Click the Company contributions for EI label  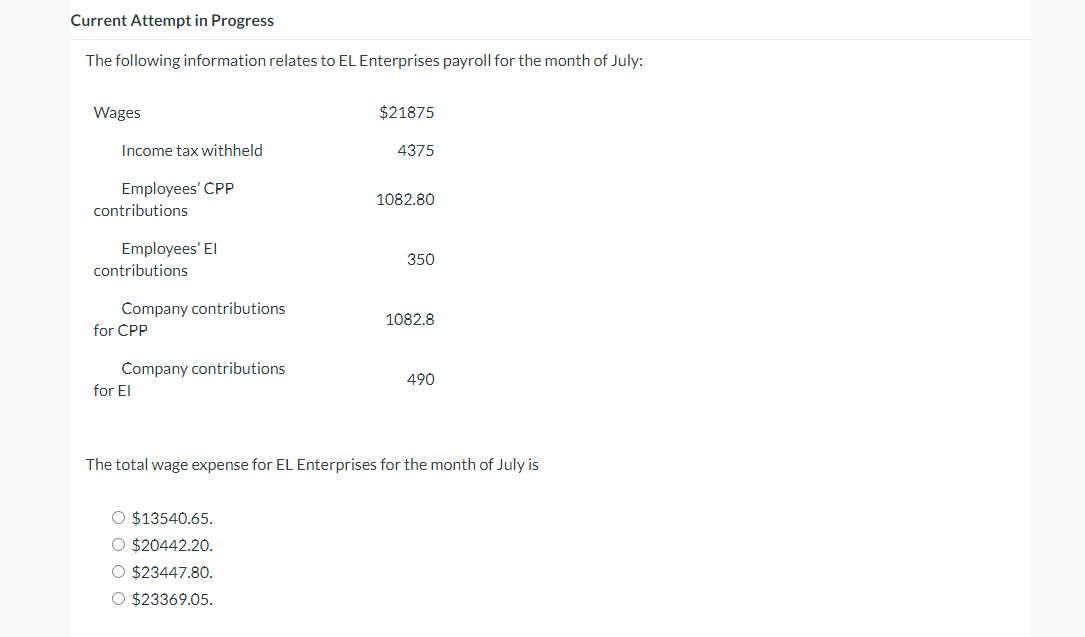(x=190, y=380)
